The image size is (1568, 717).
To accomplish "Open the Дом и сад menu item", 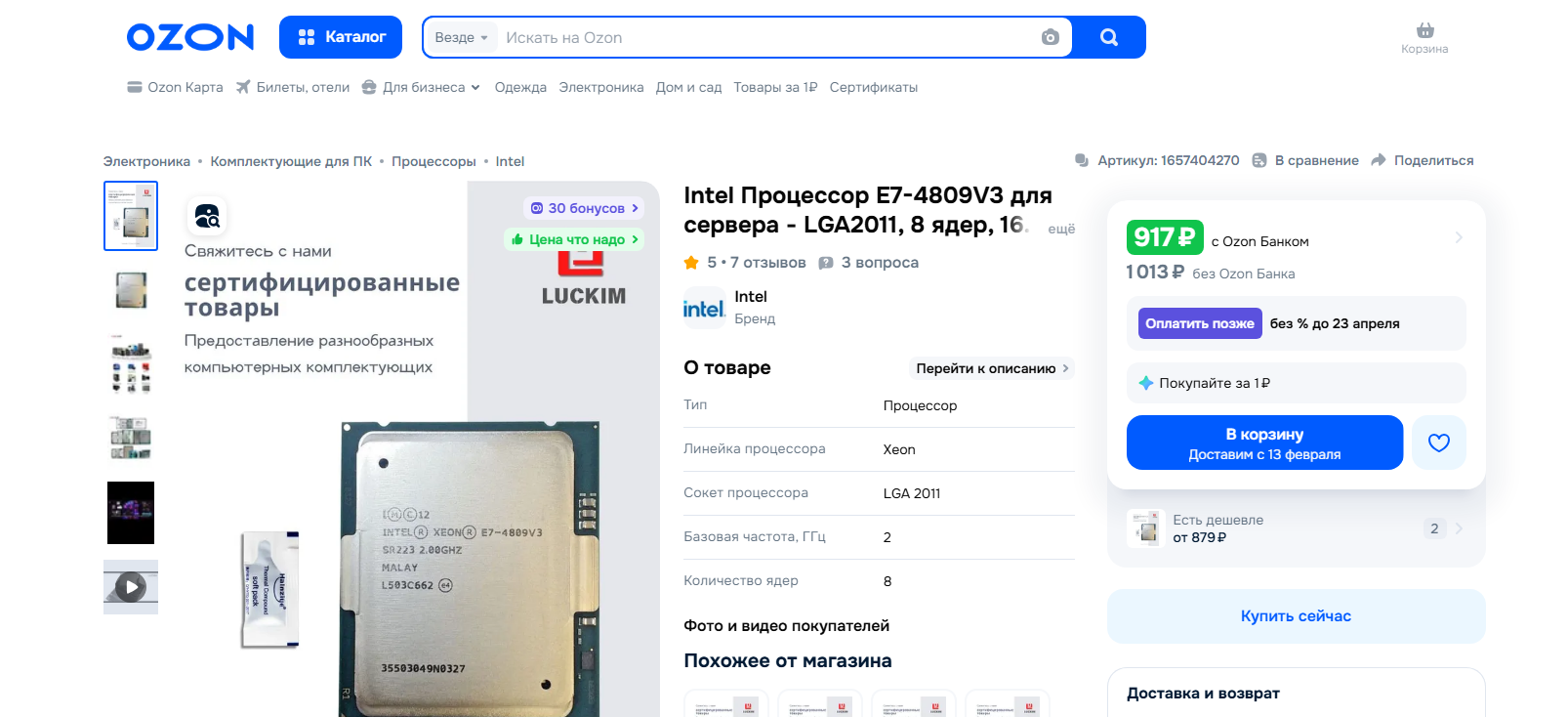I will [x=688, y=87].
